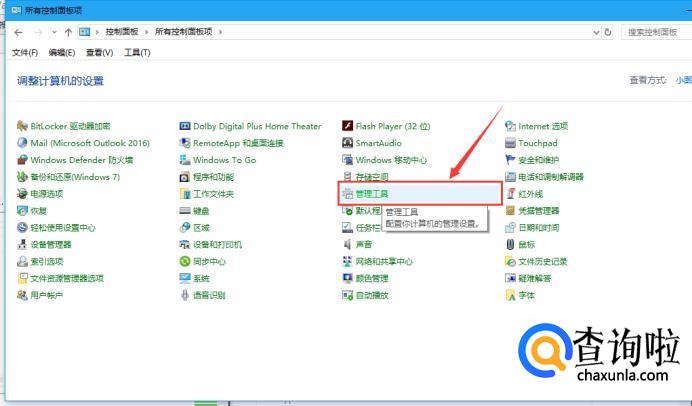
Task: Expand the chevron after 所有控制面板项
Action: [x=220, y=32]
